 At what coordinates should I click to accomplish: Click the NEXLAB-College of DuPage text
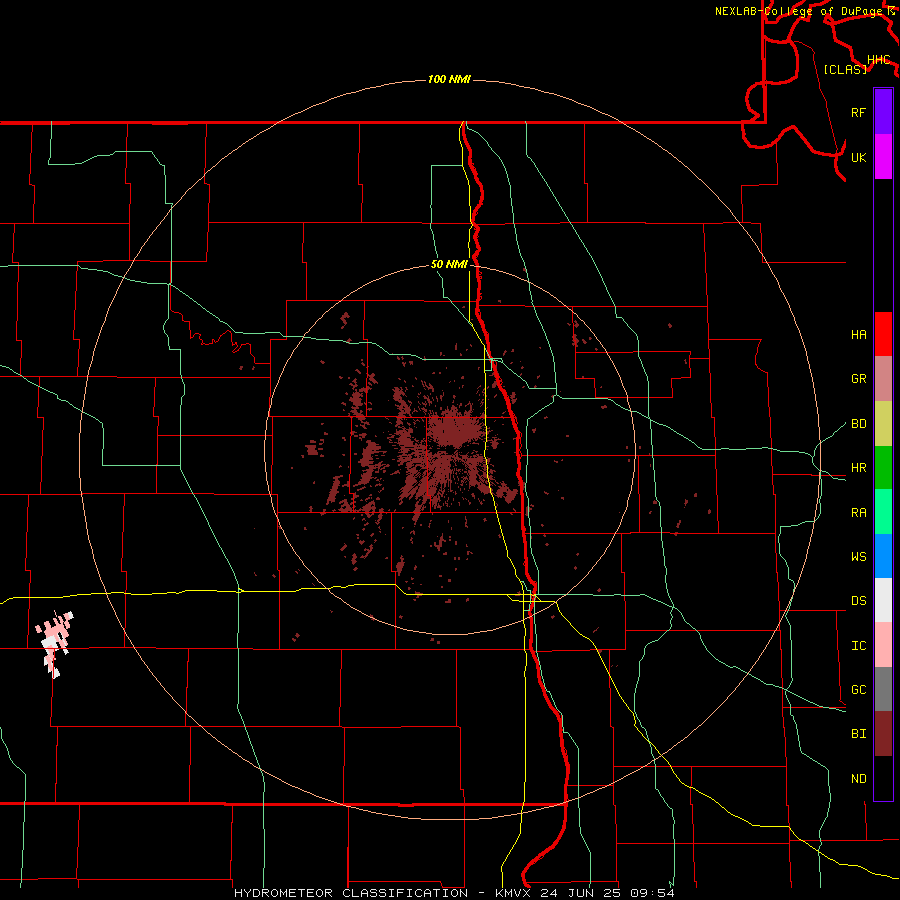coord(798,11)
